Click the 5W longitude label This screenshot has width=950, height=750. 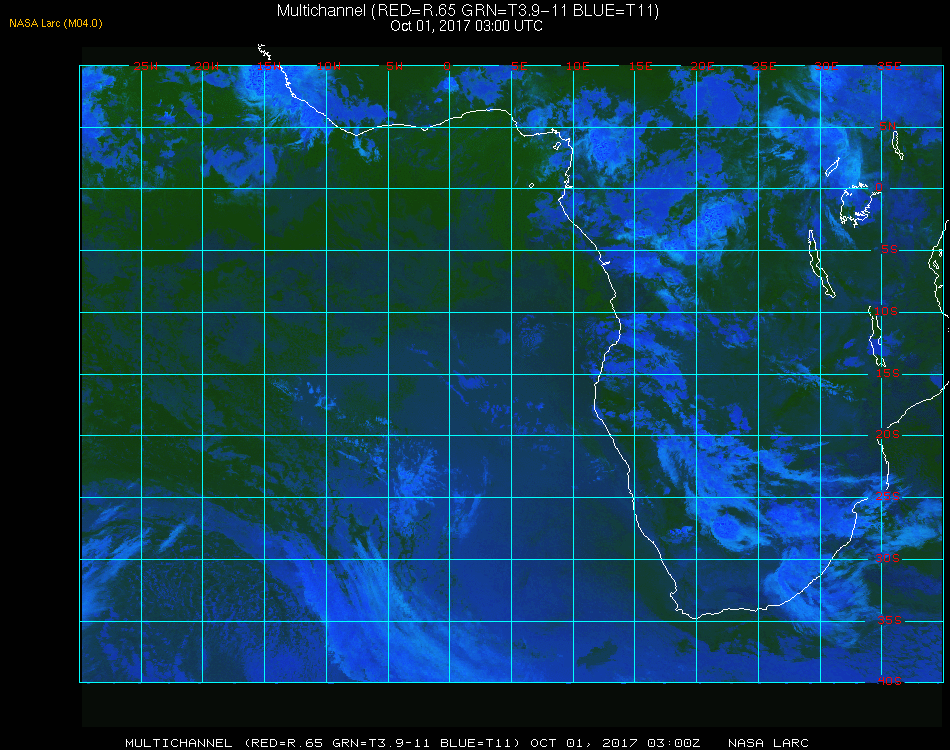[x=394, y=66]
